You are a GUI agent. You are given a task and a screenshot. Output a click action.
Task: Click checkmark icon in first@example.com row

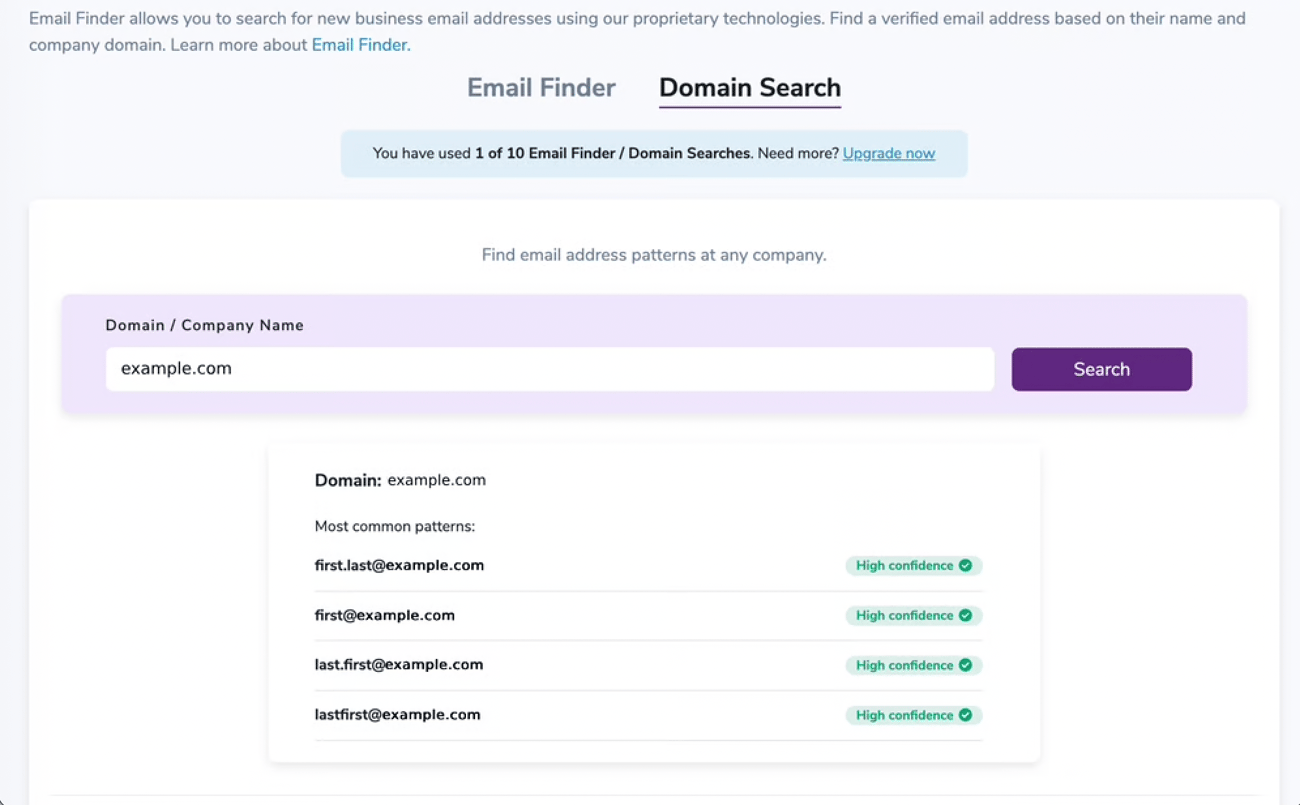(x=965, y=616)
